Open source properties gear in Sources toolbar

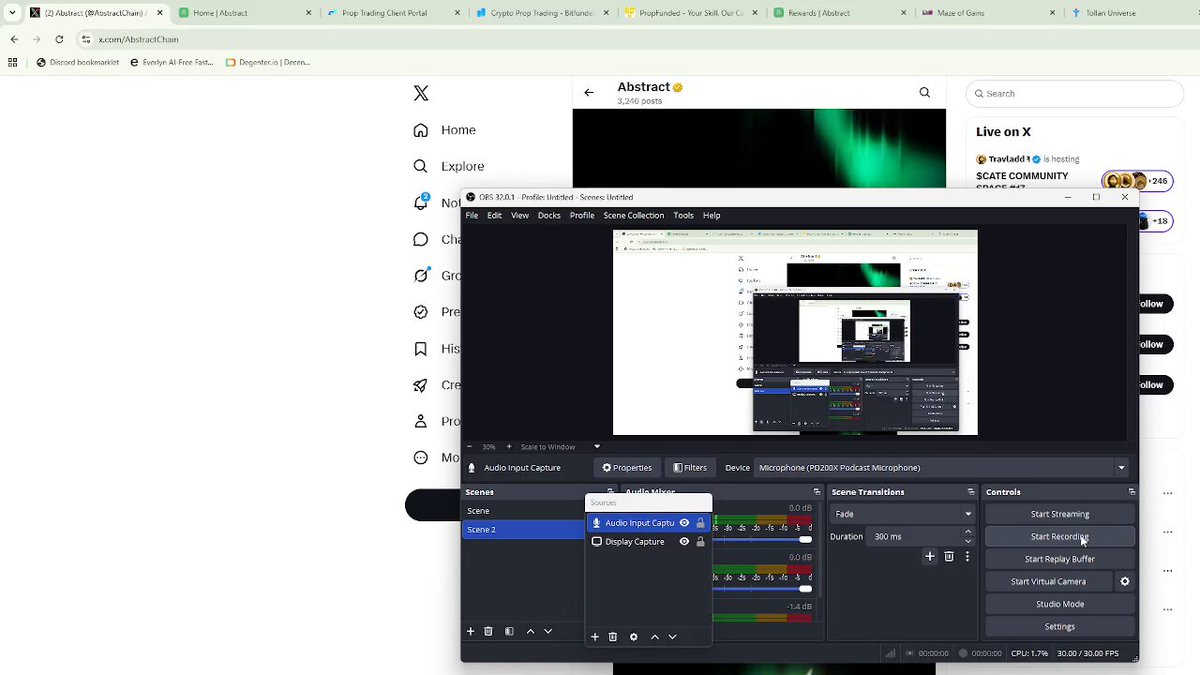(x=633, y=637)
